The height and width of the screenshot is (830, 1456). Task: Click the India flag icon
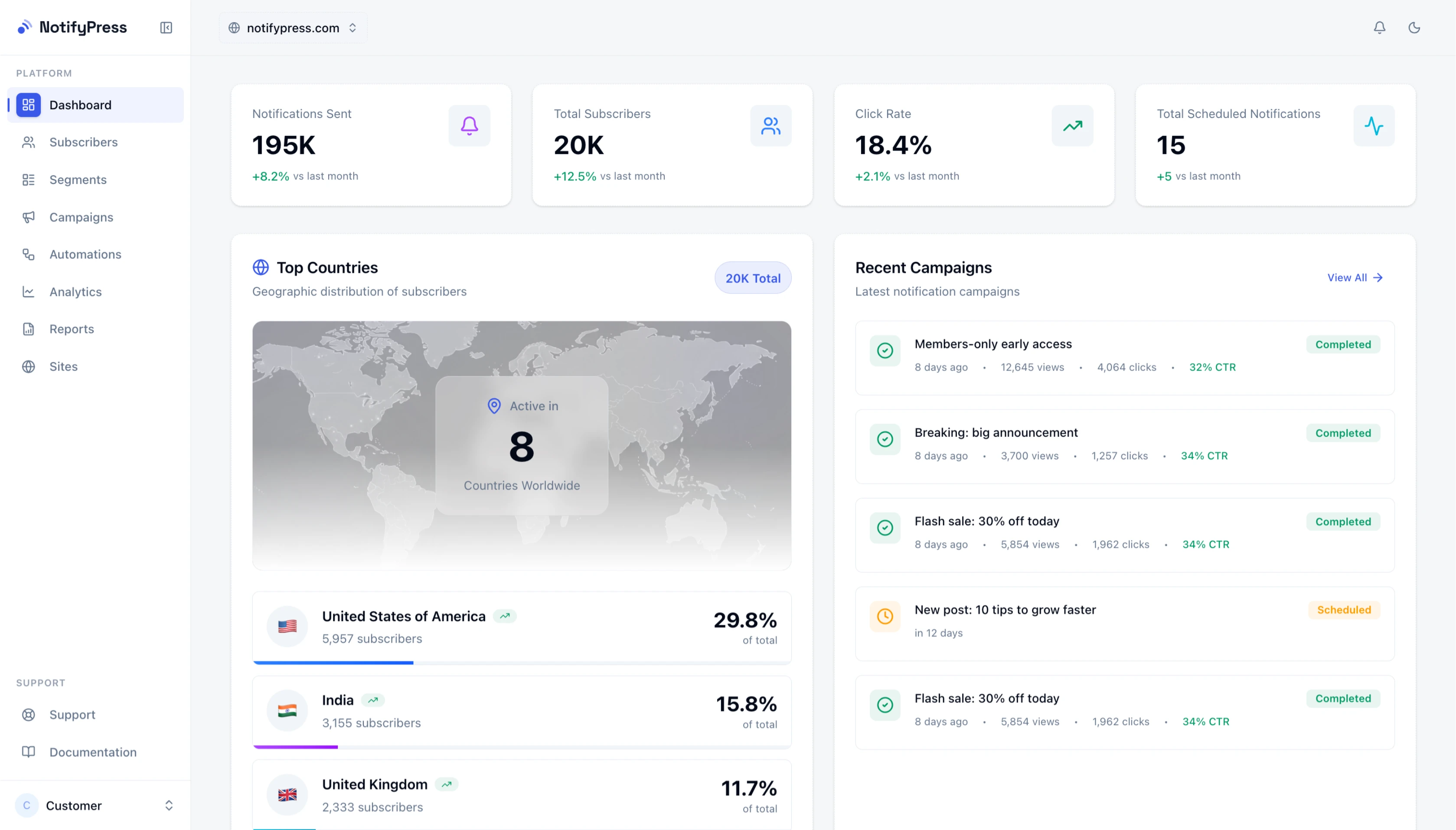(x=287, y=710)
